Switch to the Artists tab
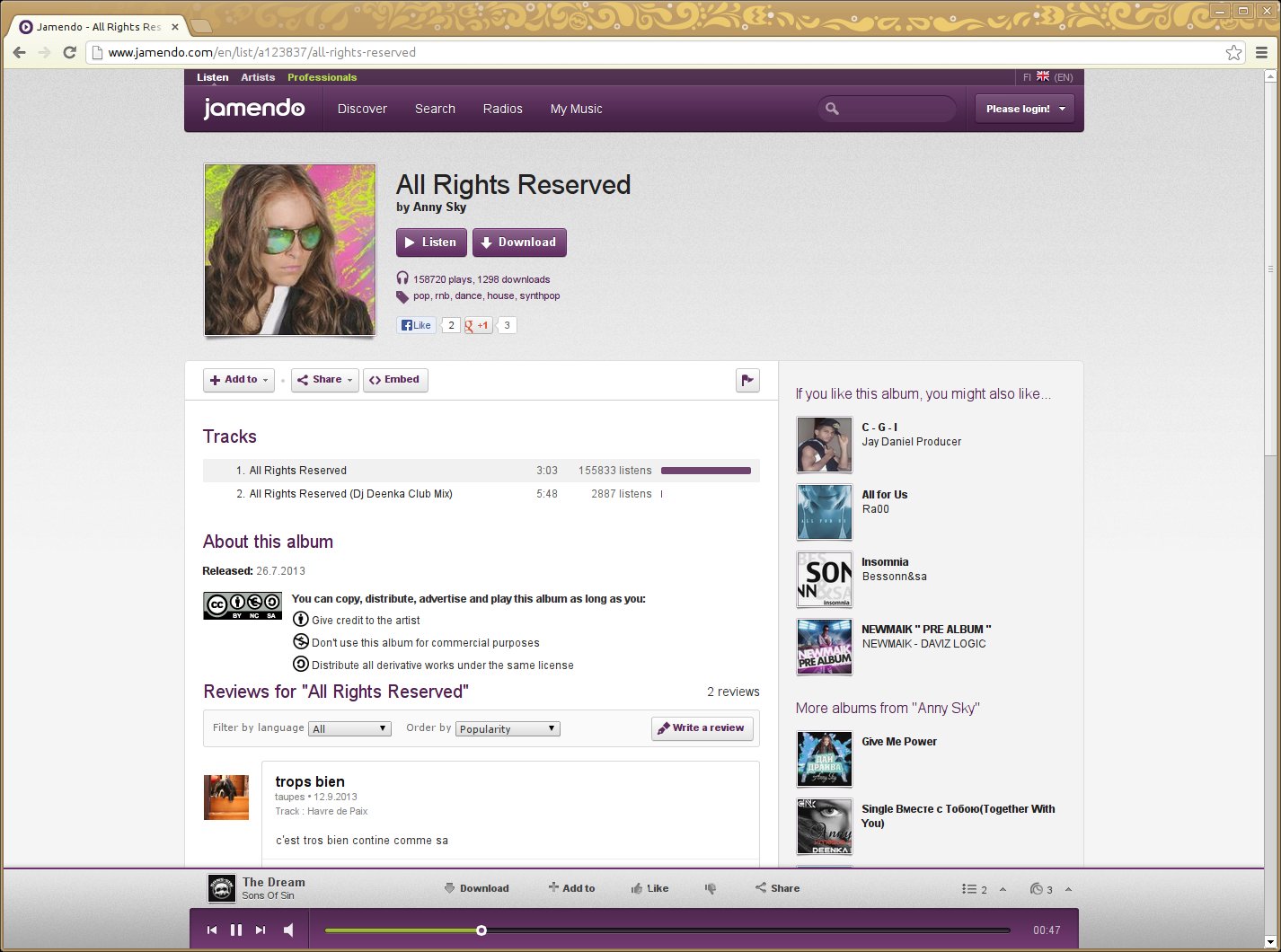The height and width of the screenshot is (952, 1281). tap(258, 77)
